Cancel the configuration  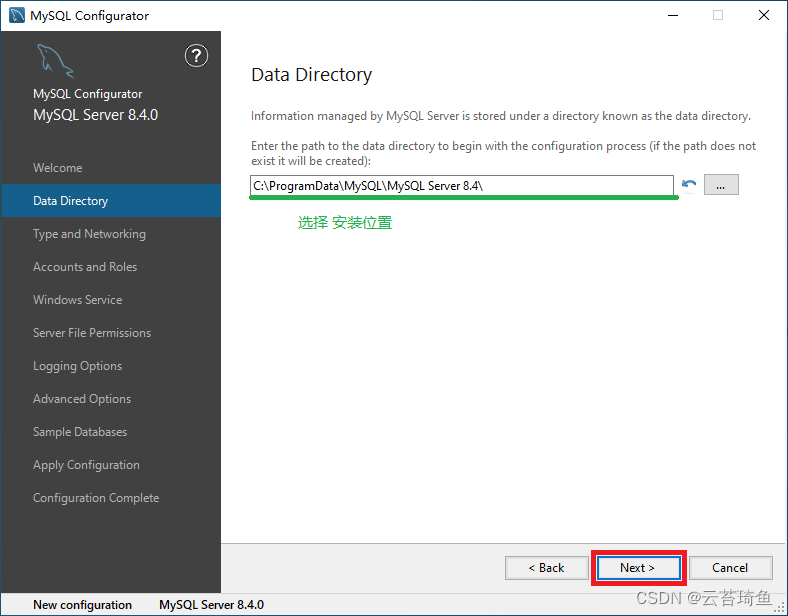tap(730, 568)
